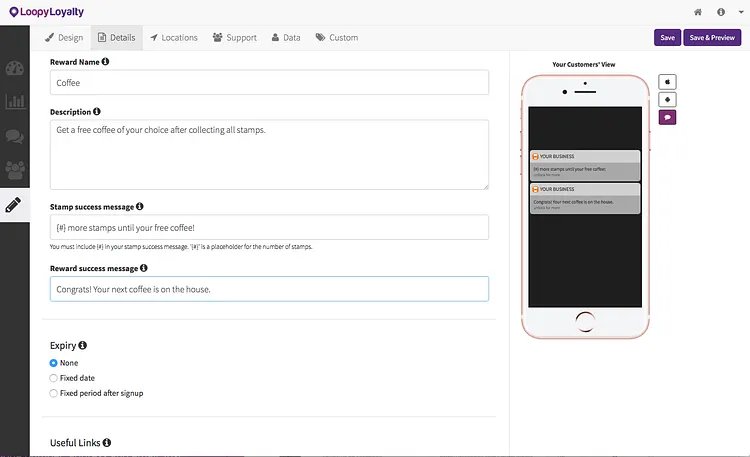Focus the Reward Name field containing Coffee
This screenshot has height=457, width=750.
[x=269, y=82]
